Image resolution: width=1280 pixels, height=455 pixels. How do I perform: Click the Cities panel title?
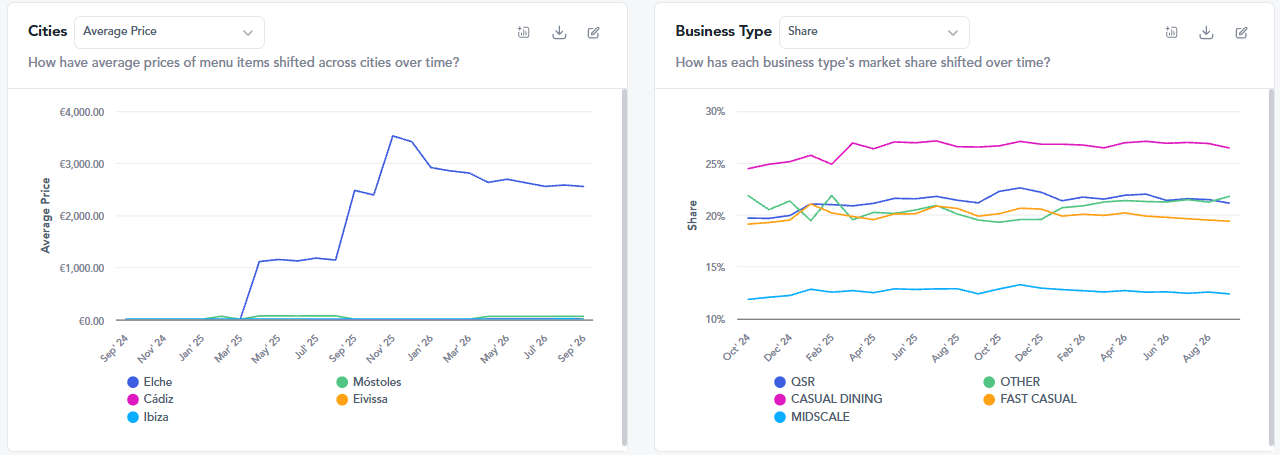point(48,31)
